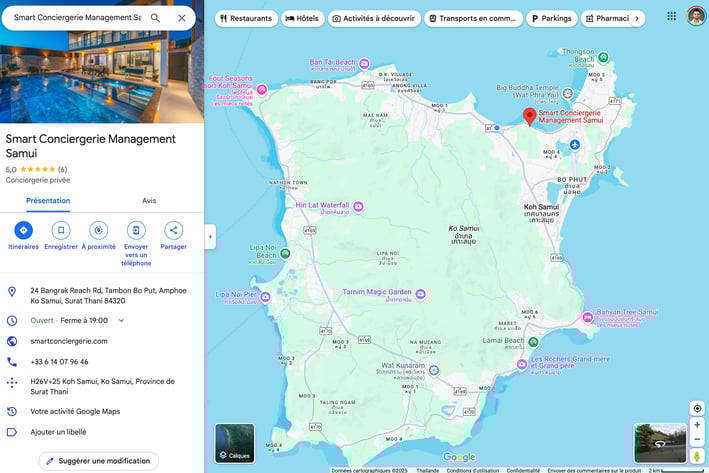Click the phone handset icon

12,362
